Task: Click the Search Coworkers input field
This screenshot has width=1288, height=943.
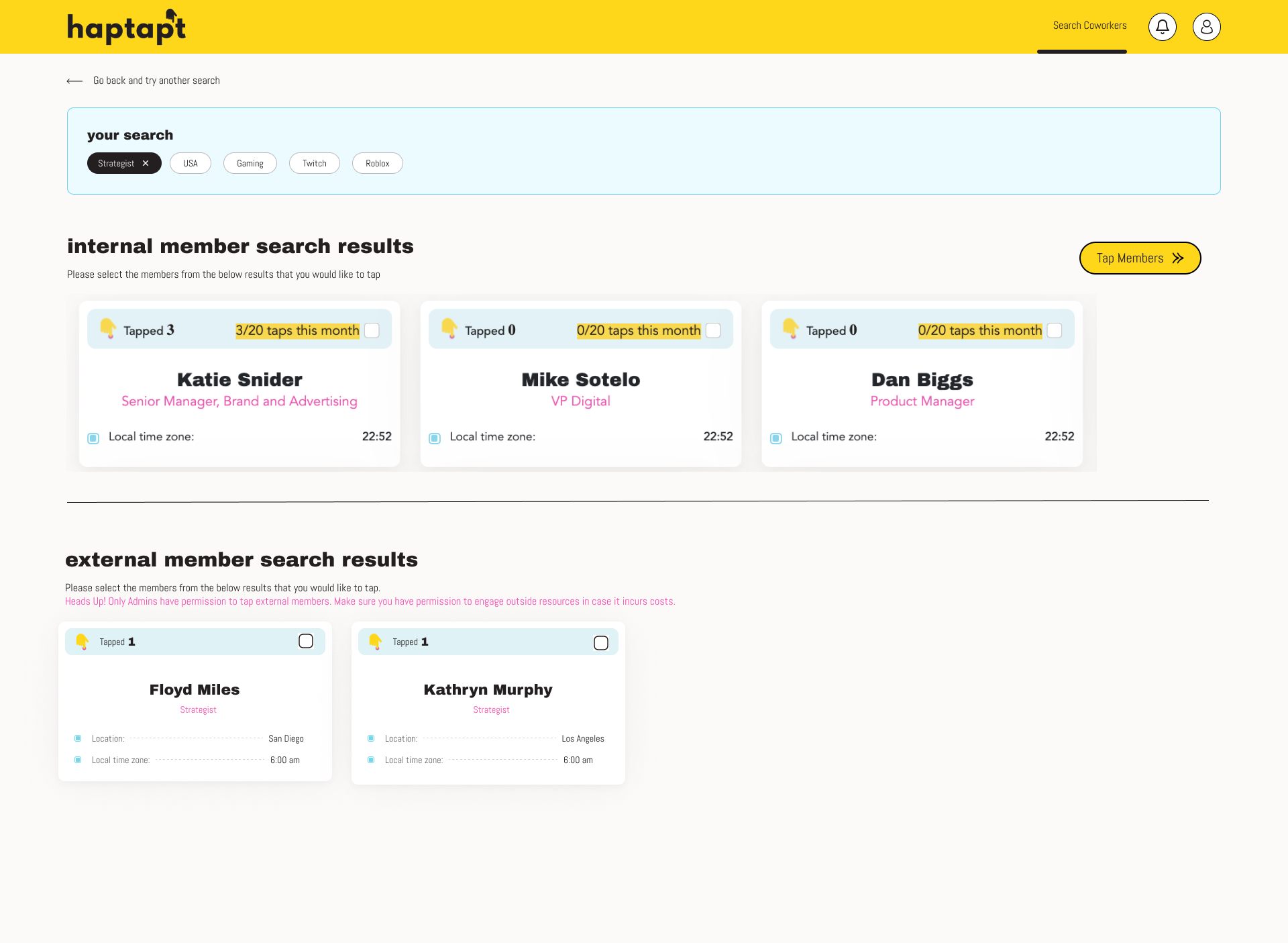Action: (1085, 26)
